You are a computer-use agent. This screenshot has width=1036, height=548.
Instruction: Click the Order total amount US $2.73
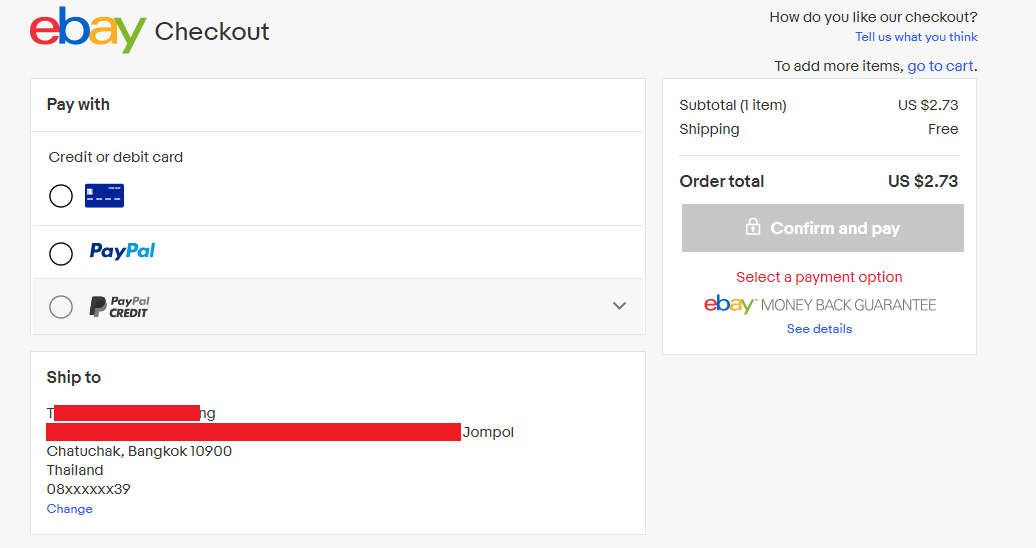coord(923,181)
